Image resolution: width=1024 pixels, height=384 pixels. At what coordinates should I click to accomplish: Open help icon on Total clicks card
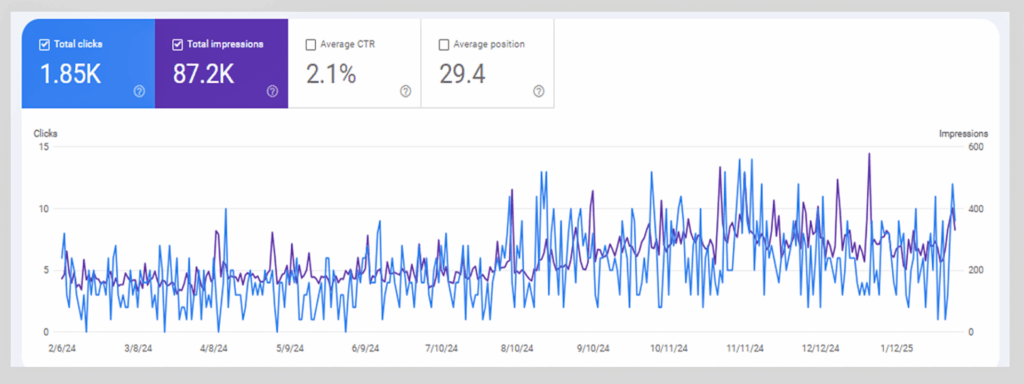(x=139, y=91)
